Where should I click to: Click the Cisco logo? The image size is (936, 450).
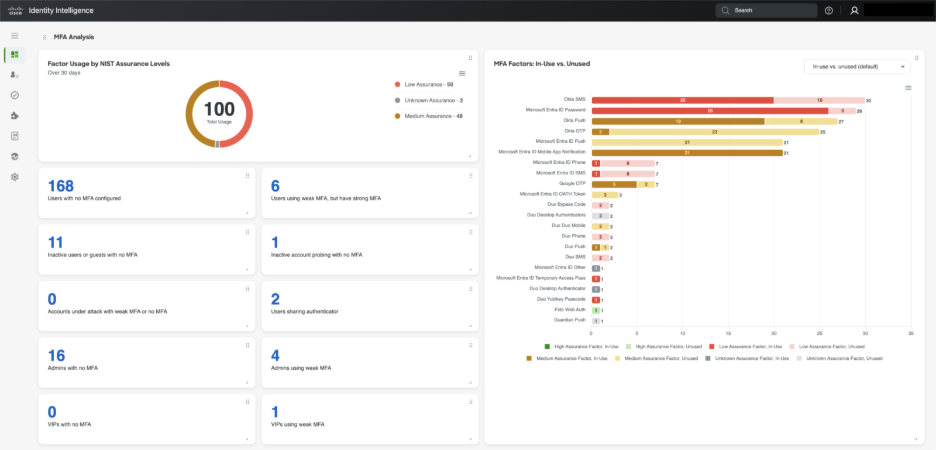tap(17, 10)
